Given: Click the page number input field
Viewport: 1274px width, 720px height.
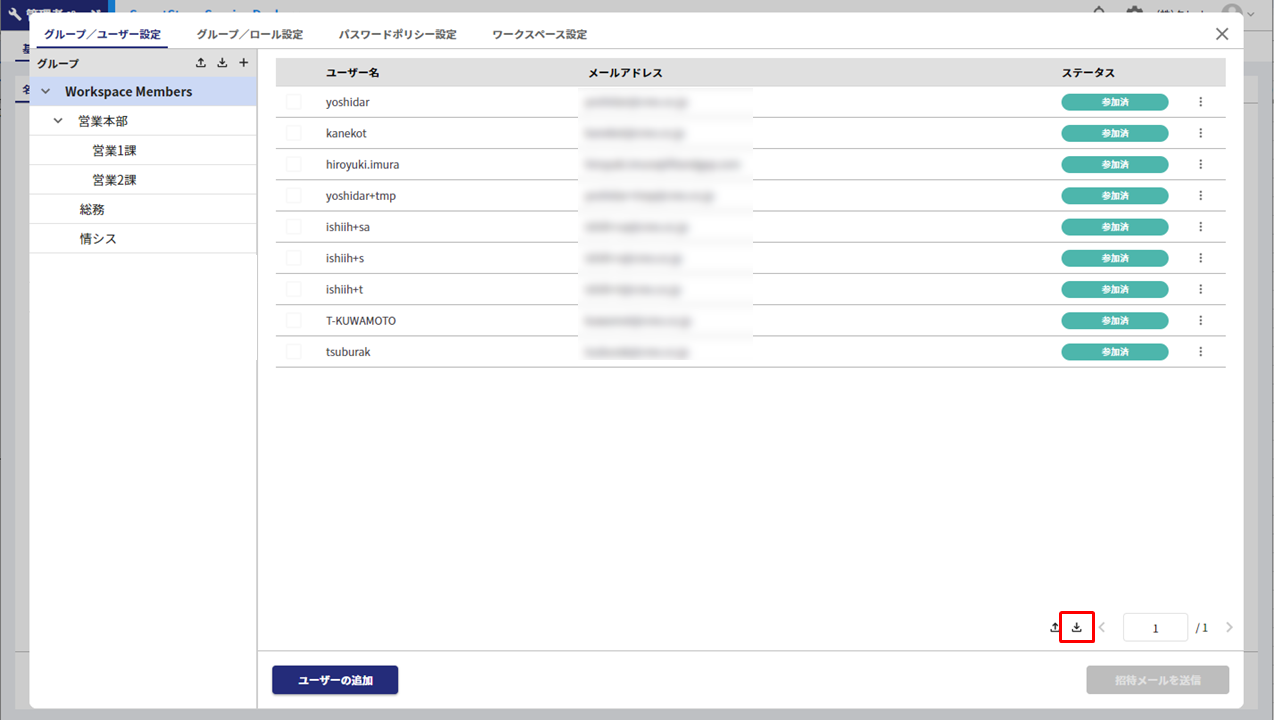Looking at the screenshot, I should coord(1155,628).
